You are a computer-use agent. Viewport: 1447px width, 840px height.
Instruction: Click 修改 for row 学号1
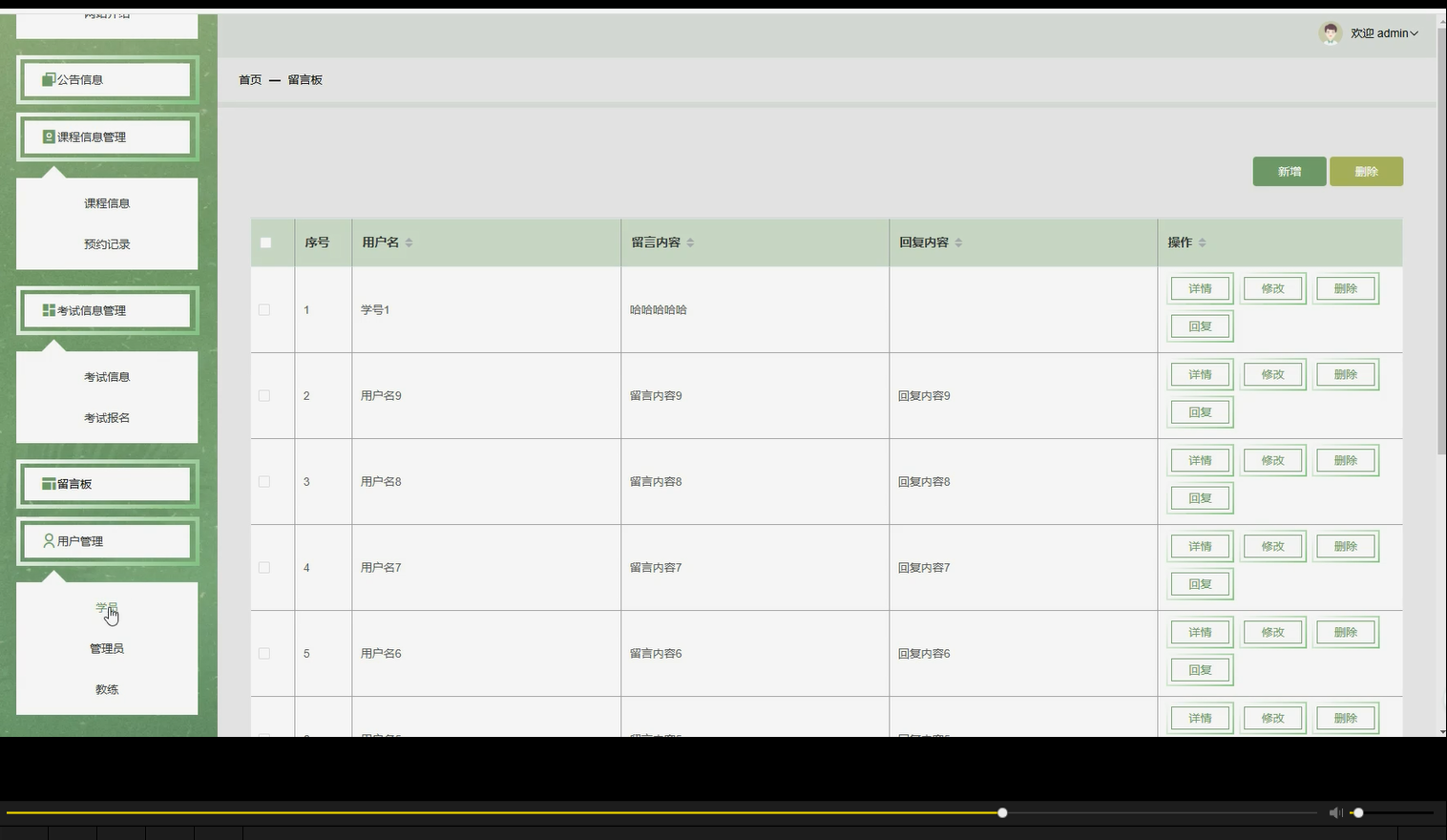tap(1273, 288)
